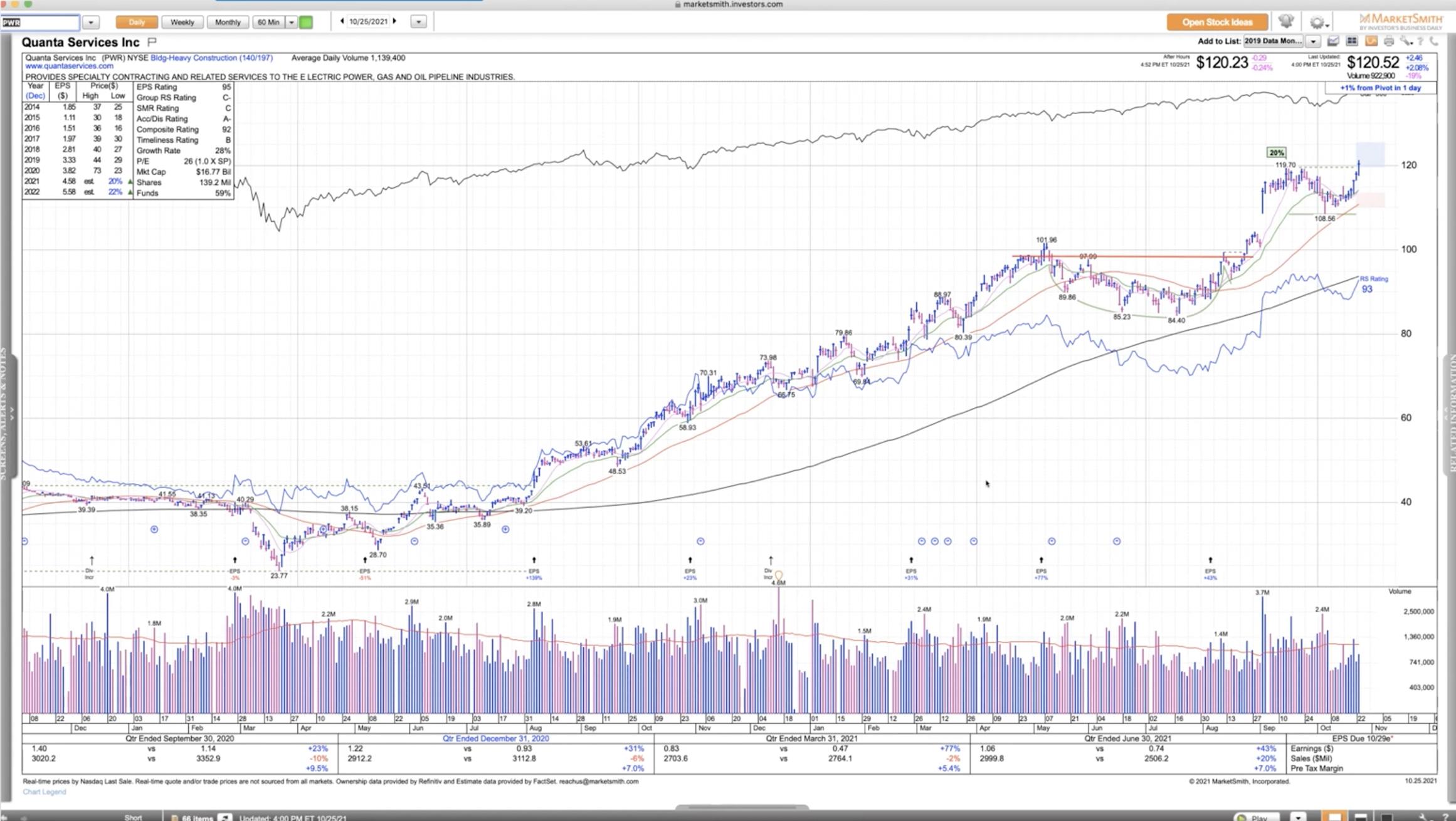The image size is (1456, 821).
Task: Click the 23.77 price low label
Action: 279,575
